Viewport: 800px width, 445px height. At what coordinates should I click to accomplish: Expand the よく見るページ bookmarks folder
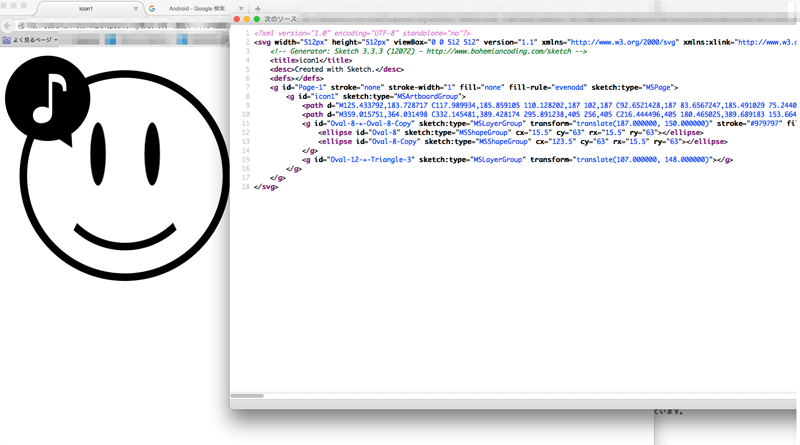click(x=30, y=40)
